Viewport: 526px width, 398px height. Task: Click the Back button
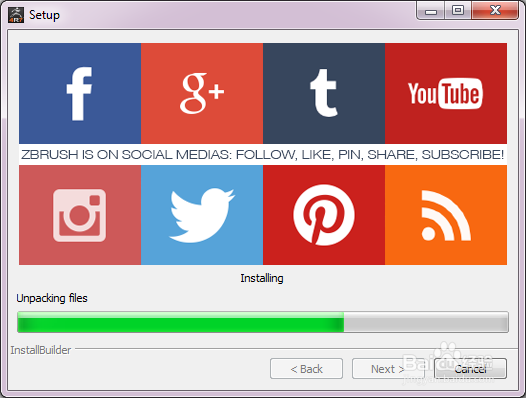(x=306, y=368)
